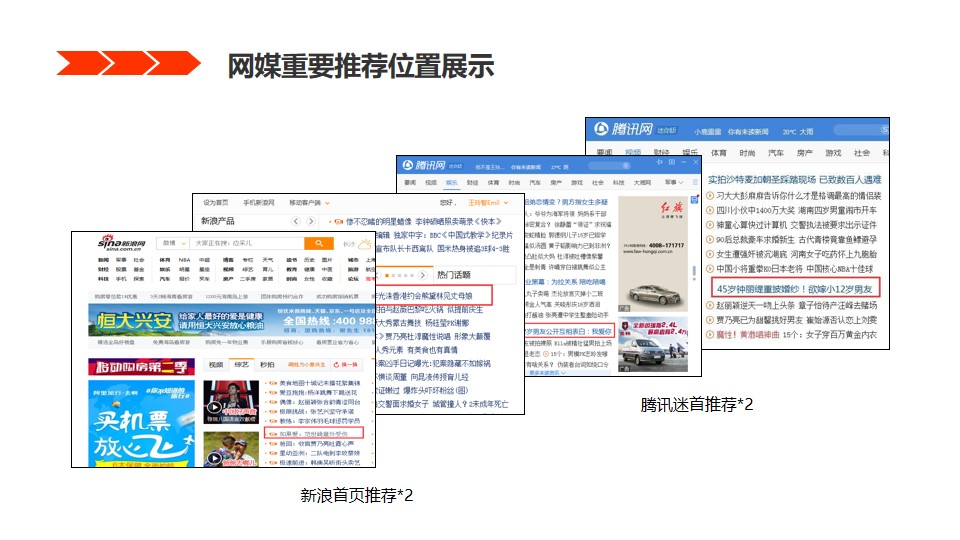Click the 手机新浪网 link
Viewport: 960px width, 540px height.
(258, 203)
